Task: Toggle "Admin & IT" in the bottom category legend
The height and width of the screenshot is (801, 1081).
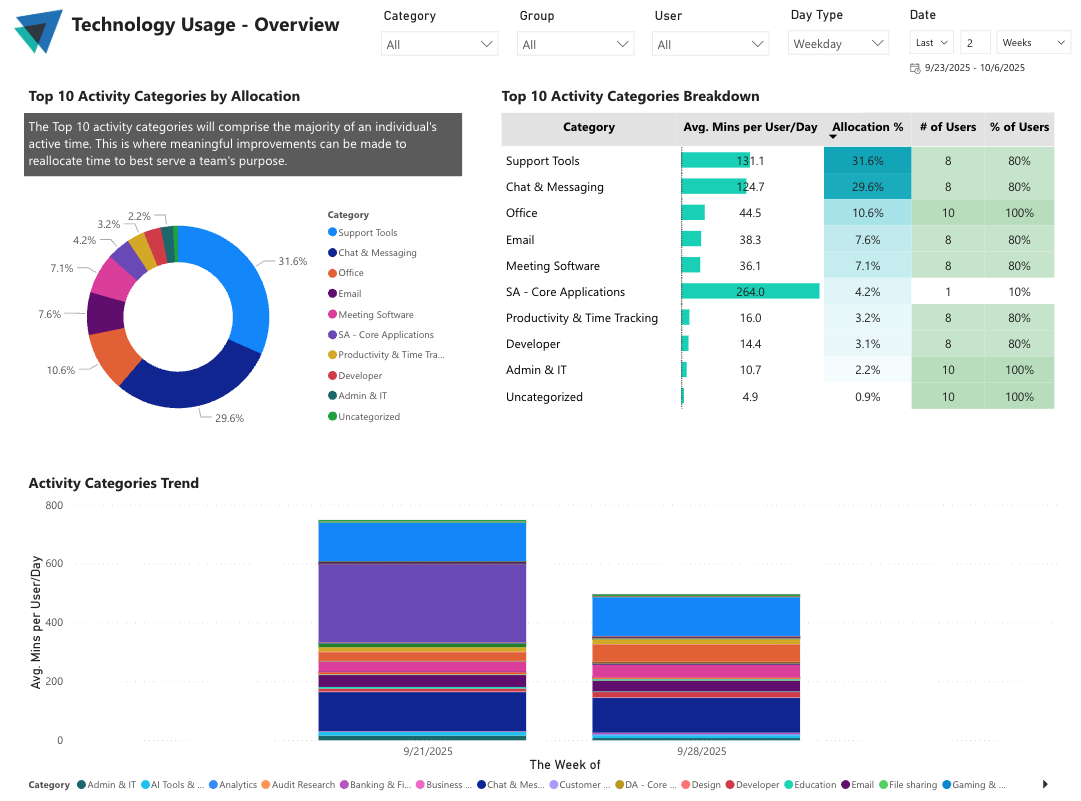Action: point(110,784)
